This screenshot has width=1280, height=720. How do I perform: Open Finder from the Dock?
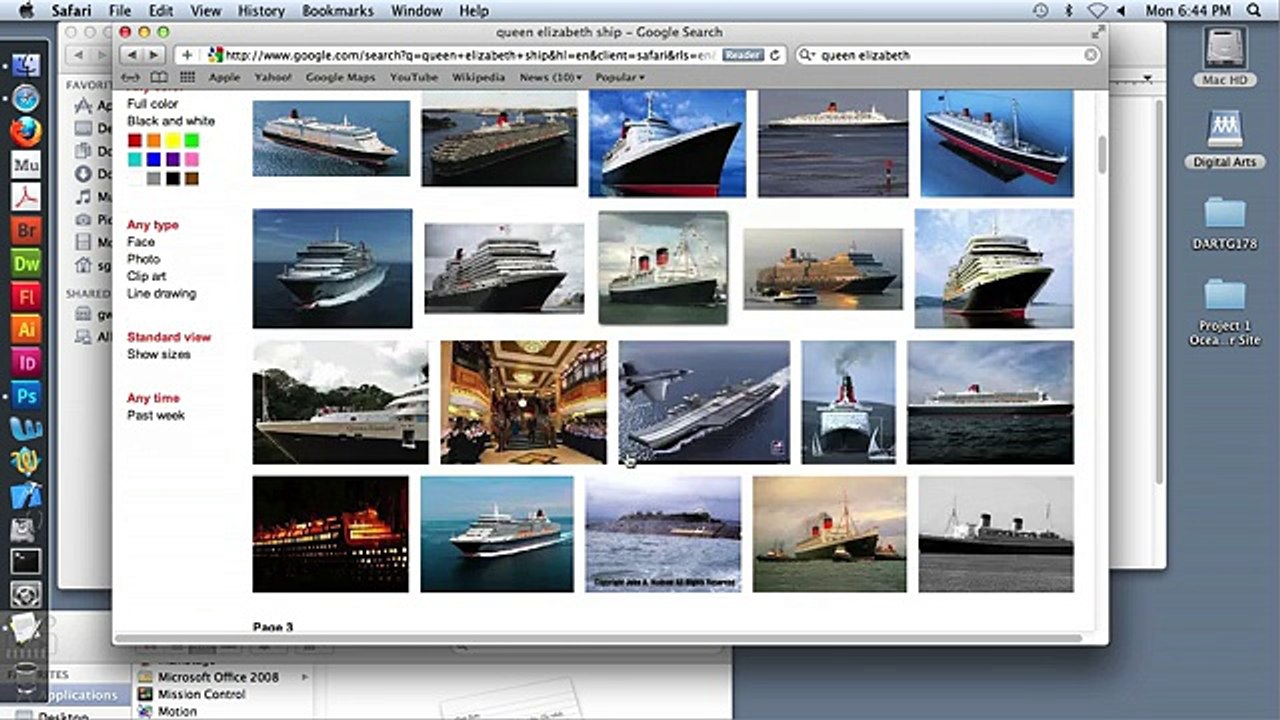tap(26, 65)
